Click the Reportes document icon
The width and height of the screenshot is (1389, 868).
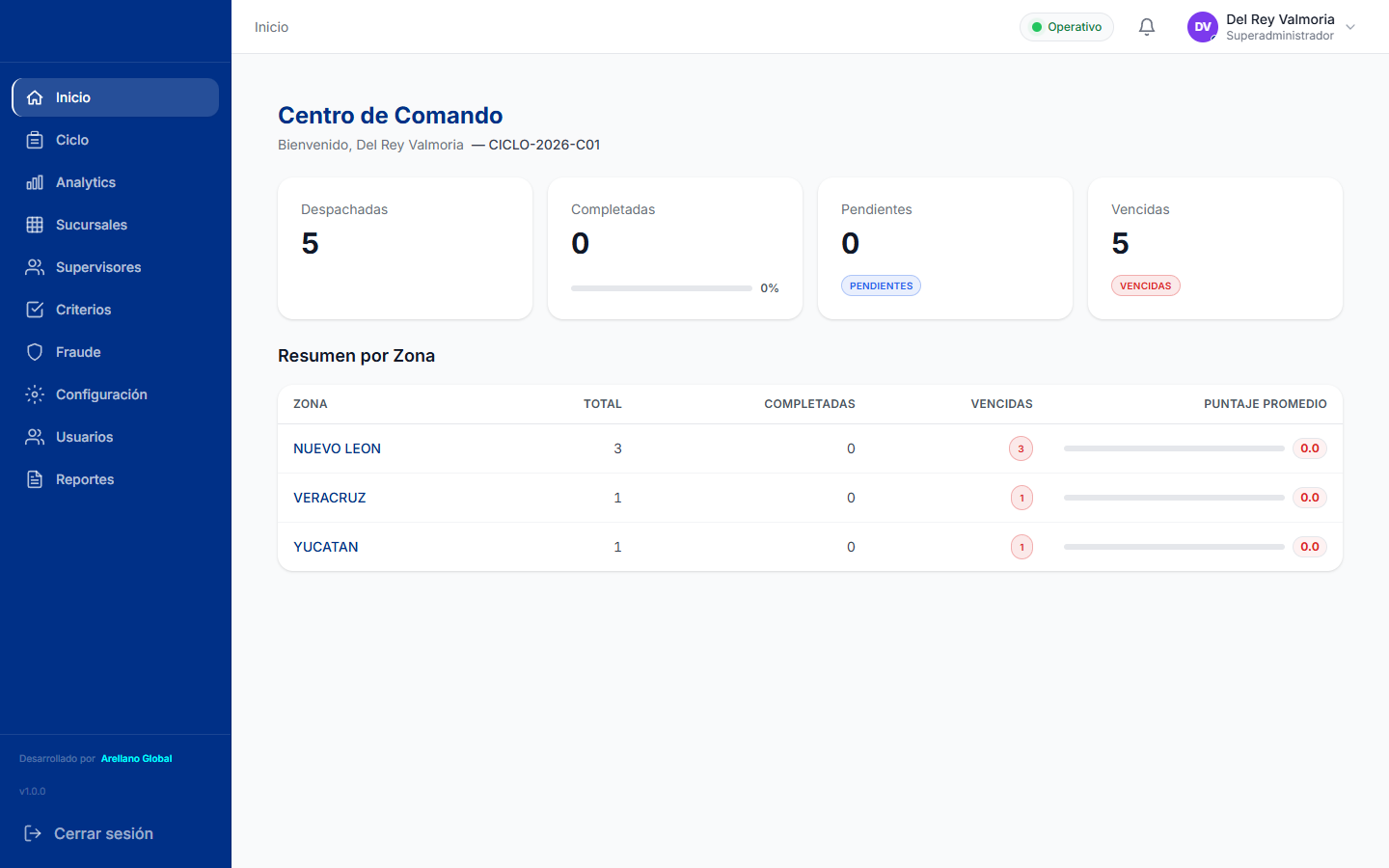point(35,479)
